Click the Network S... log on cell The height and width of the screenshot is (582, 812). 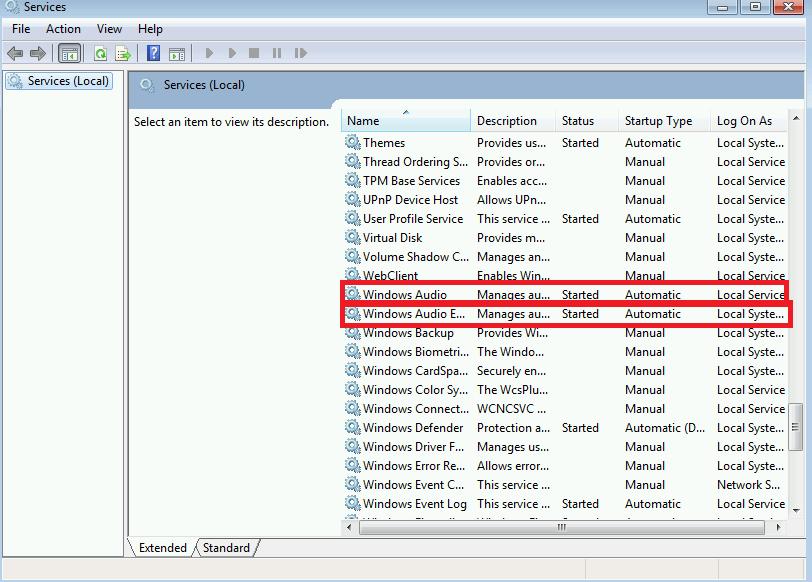click(748, 485)
